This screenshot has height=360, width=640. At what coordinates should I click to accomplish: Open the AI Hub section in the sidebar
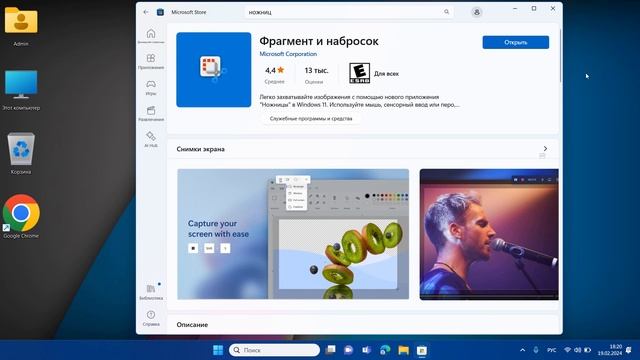[151, 139]
